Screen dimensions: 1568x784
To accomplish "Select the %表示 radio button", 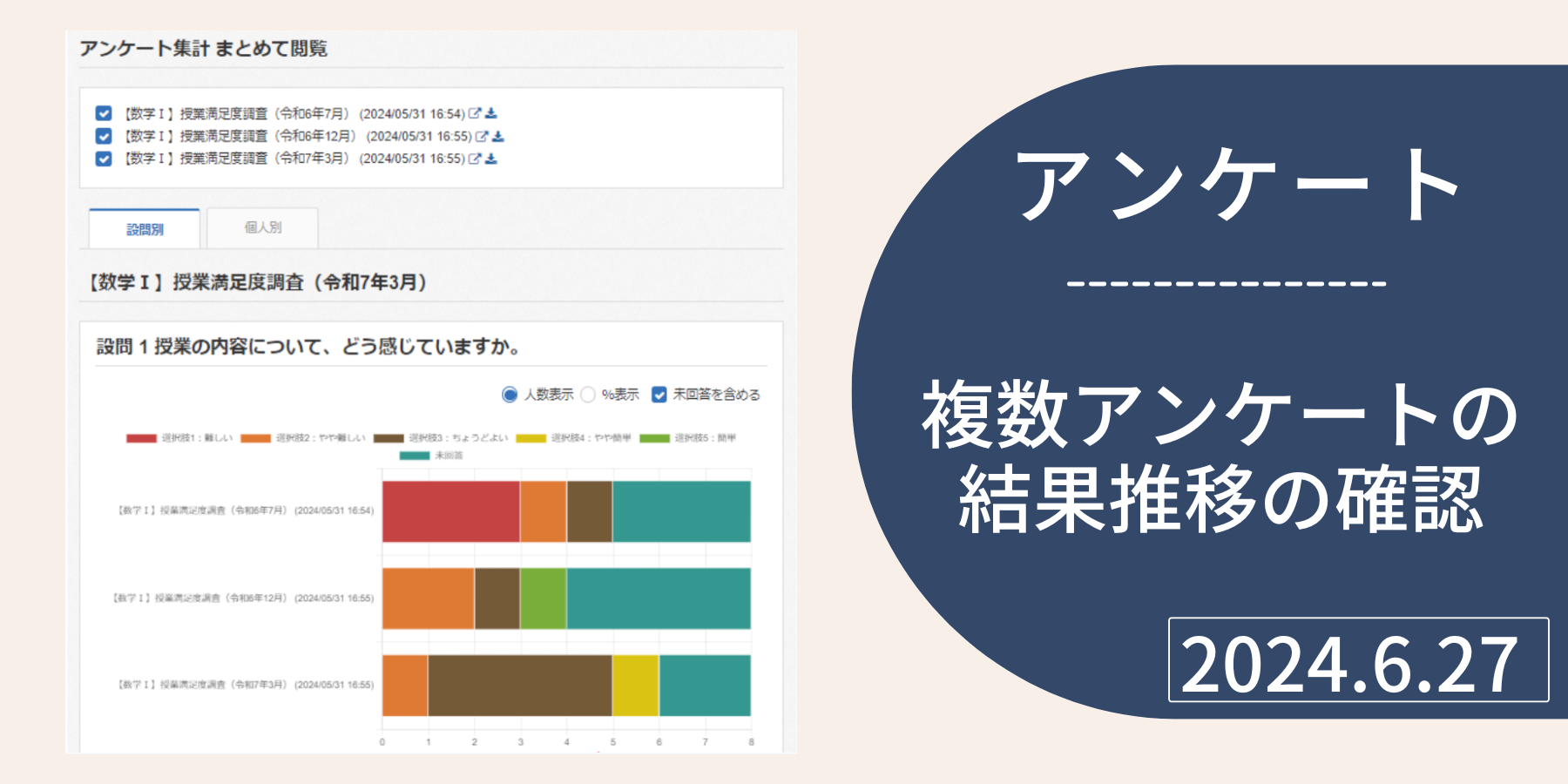I will [588, 395].
